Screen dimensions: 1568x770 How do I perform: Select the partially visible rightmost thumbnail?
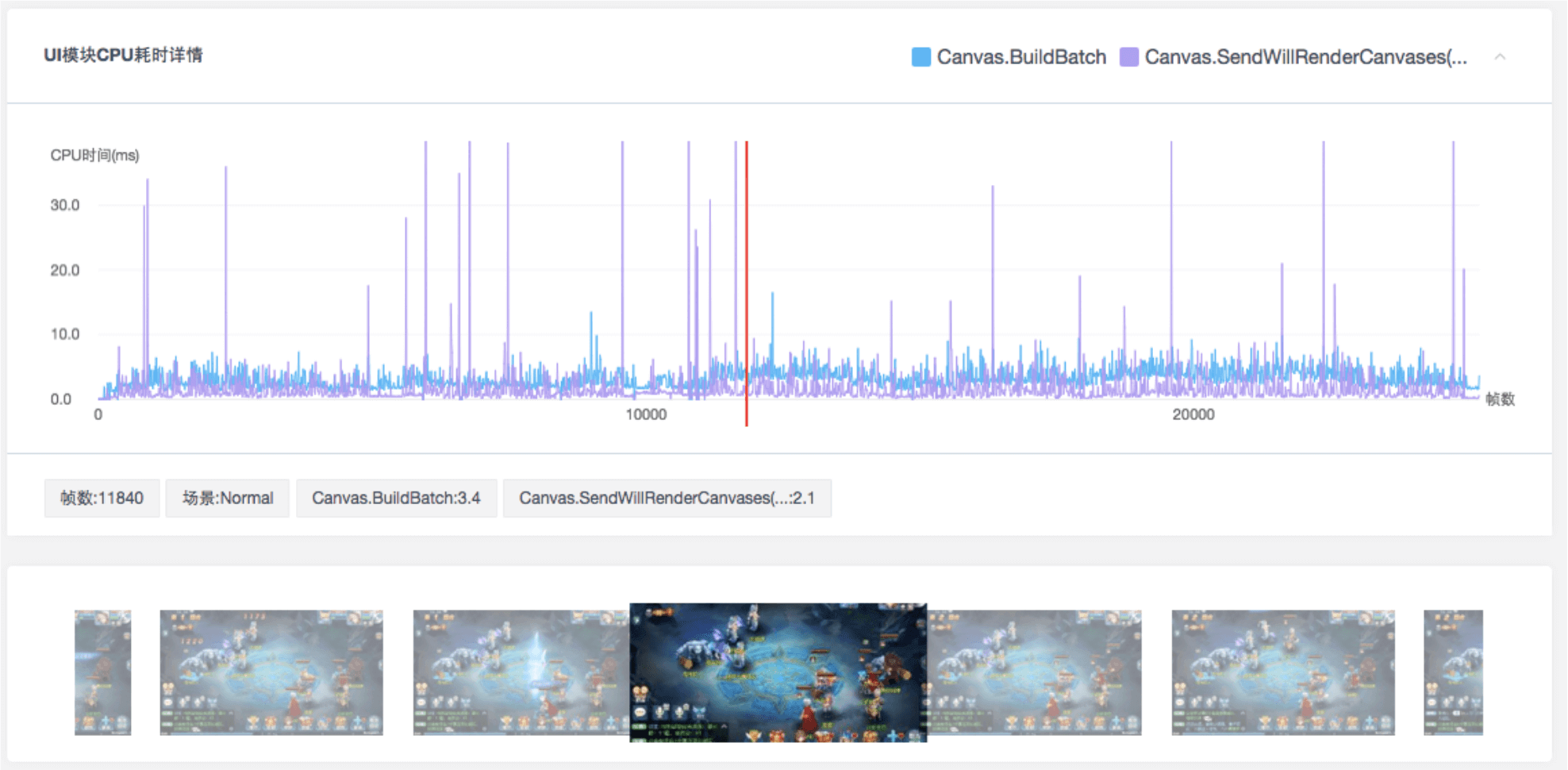click(1453, 672)
